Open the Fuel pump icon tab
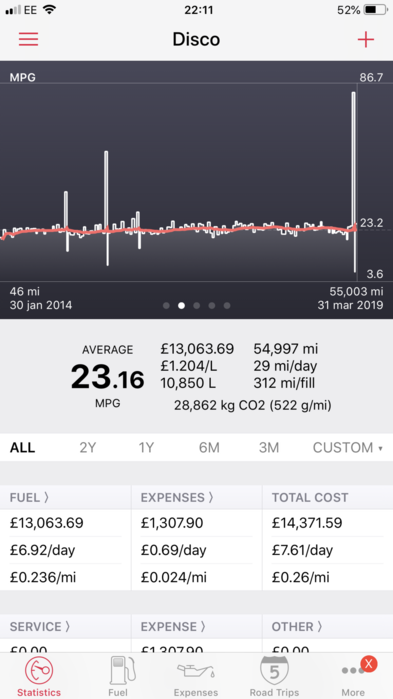 [x=118, y=670]
